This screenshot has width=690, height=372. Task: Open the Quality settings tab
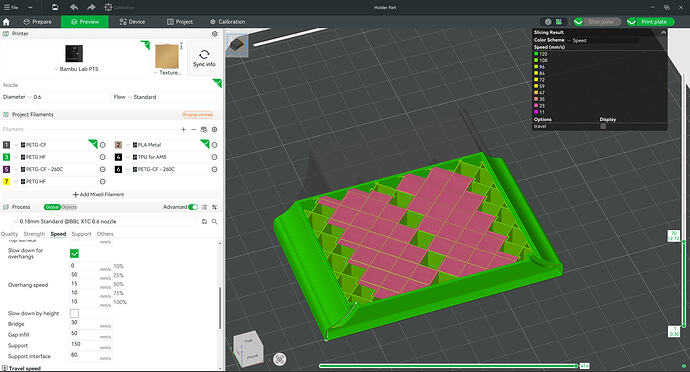(x=9, y=234)
